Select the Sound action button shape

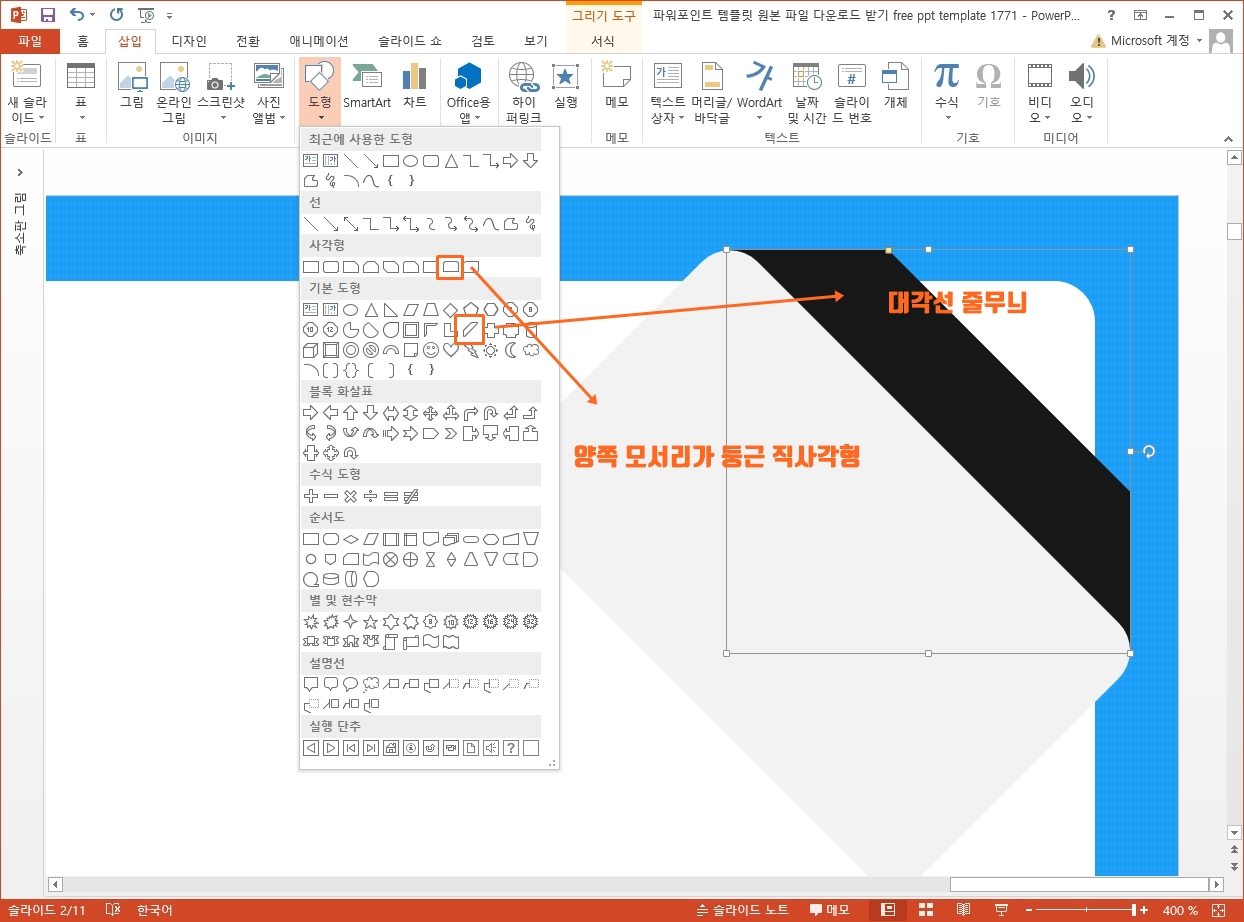pos(491,748)
